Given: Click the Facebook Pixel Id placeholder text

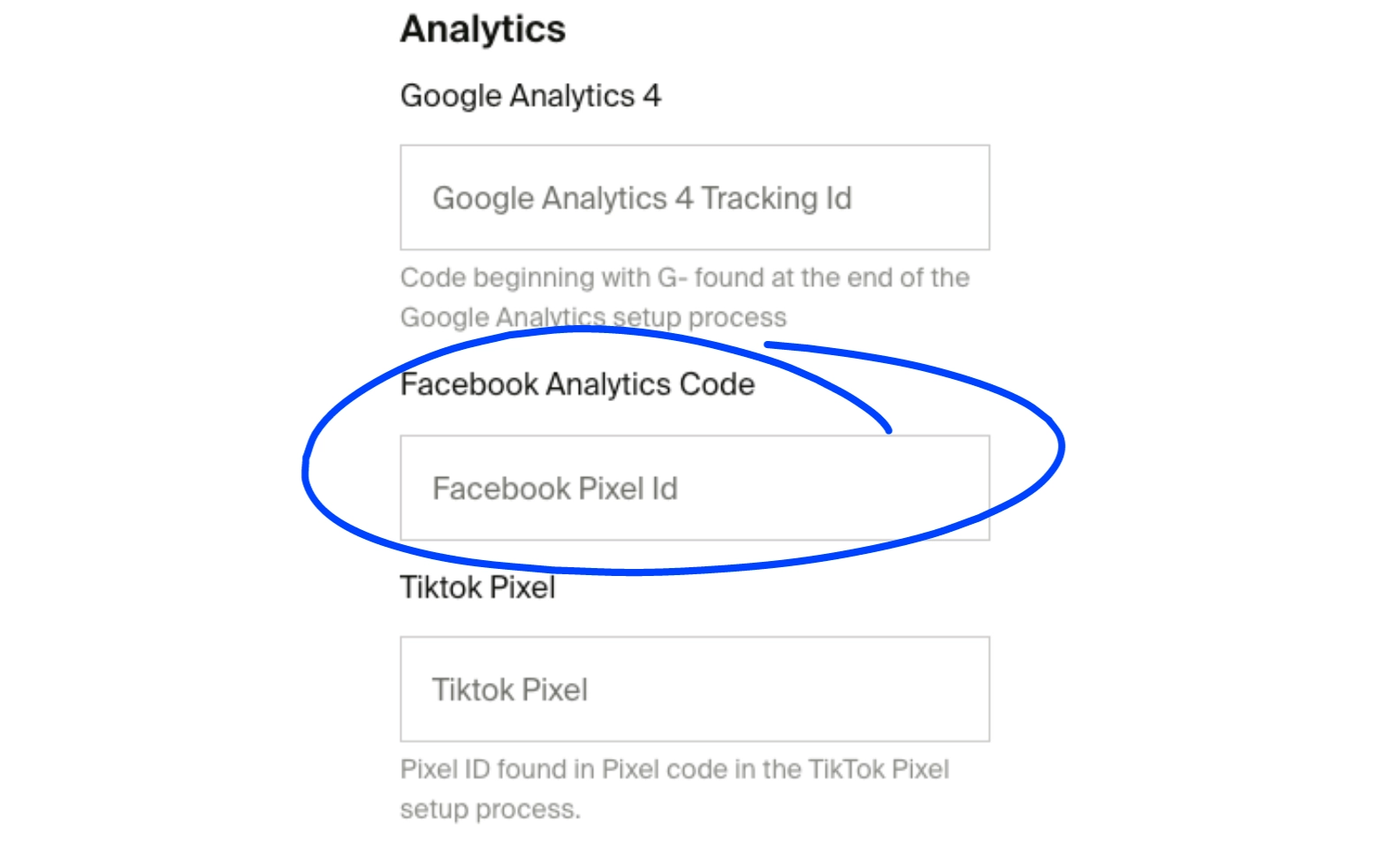Looking at the screenshot, I should (555, 488).
